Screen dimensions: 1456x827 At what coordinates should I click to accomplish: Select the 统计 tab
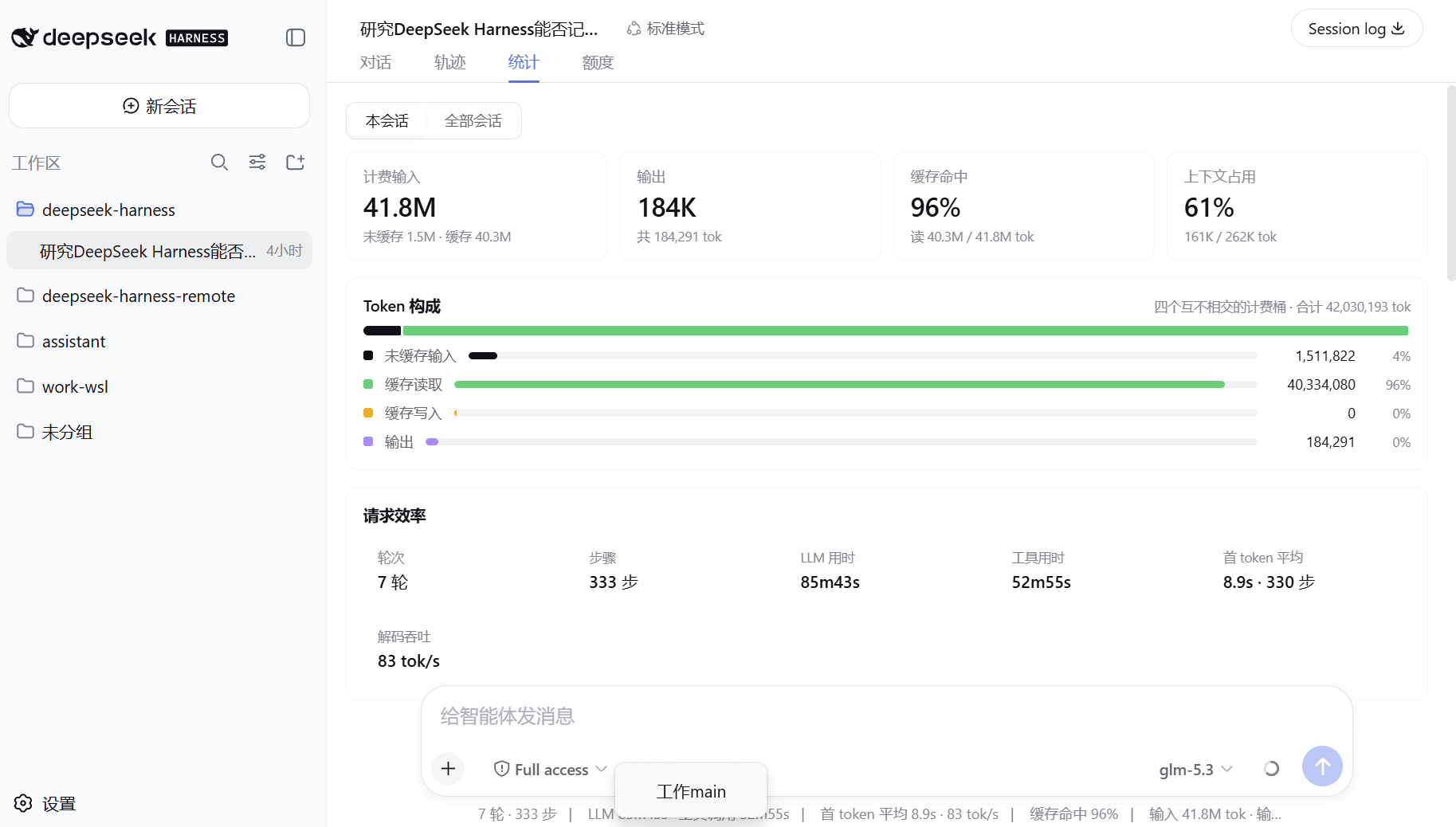tap(524, 62)
